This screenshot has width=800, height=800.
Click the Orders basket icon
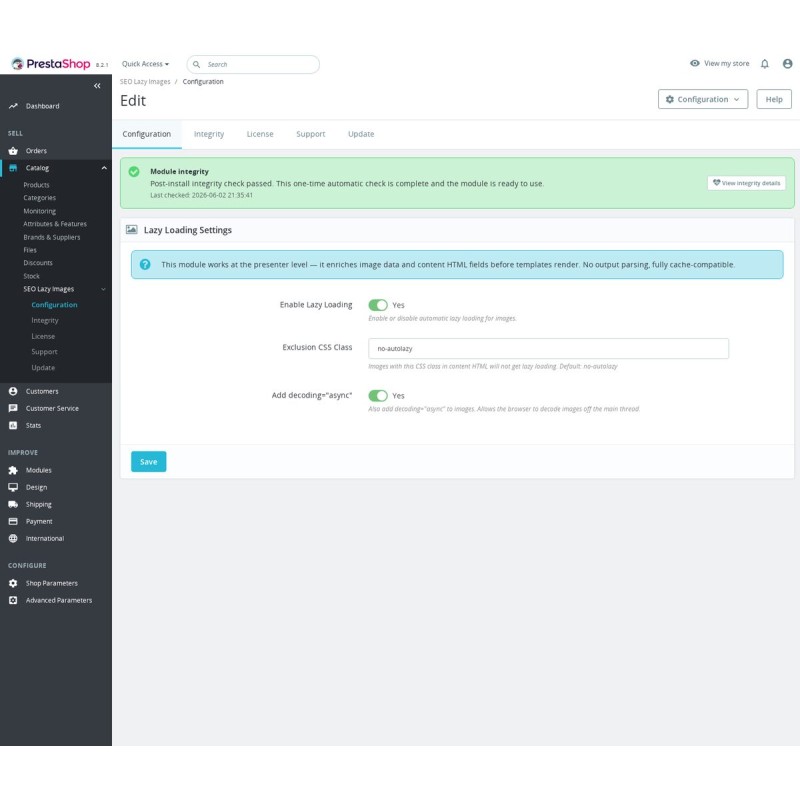[13, 151]
